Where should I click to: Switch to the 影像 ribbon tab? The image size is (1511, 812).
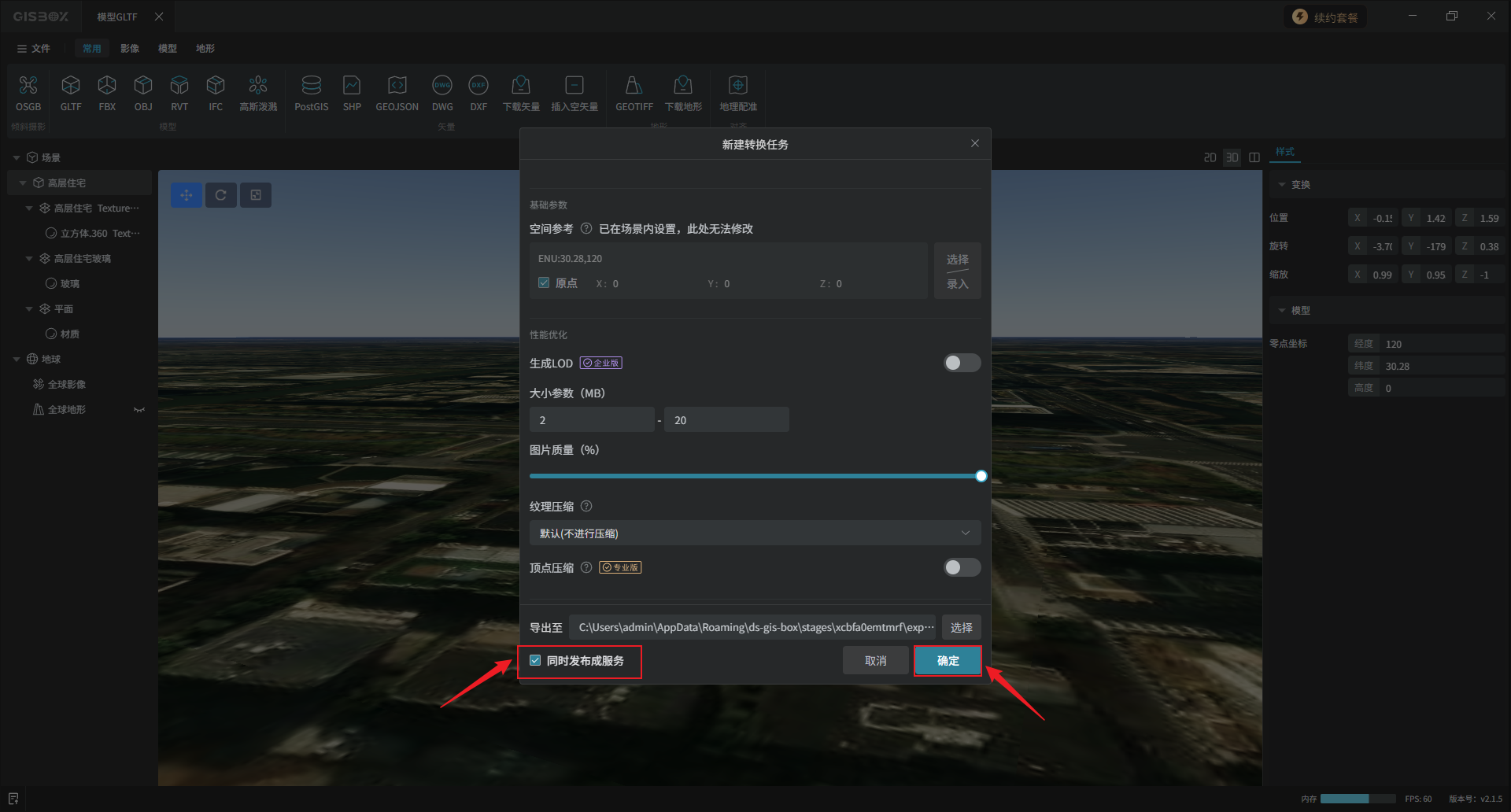tap(130, 49)
